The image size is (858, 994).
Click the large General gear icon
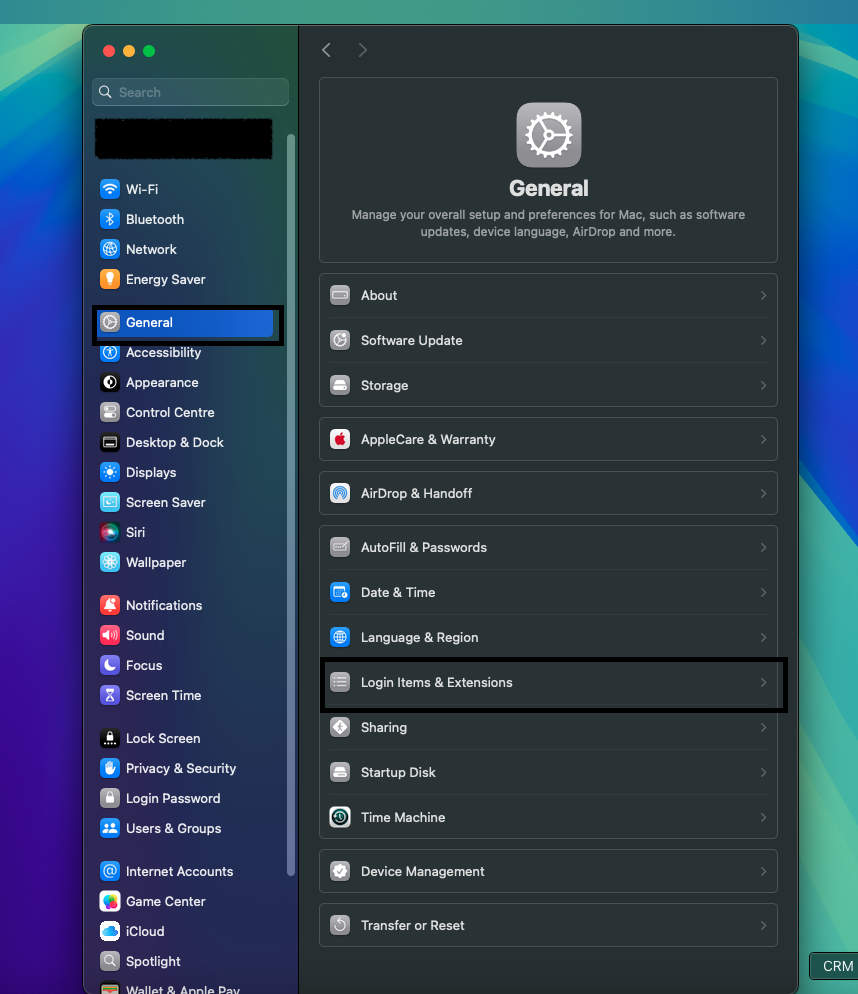[x=549, y=135]
